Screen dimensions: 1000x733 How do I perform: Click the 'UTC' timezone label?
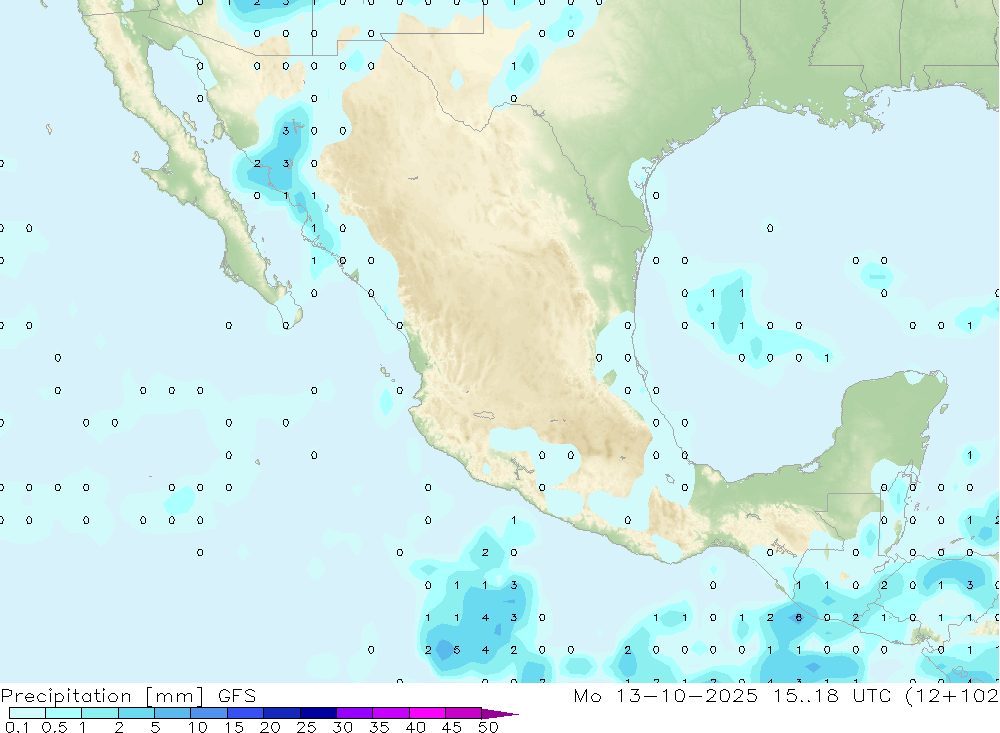(x=872, y=695)
